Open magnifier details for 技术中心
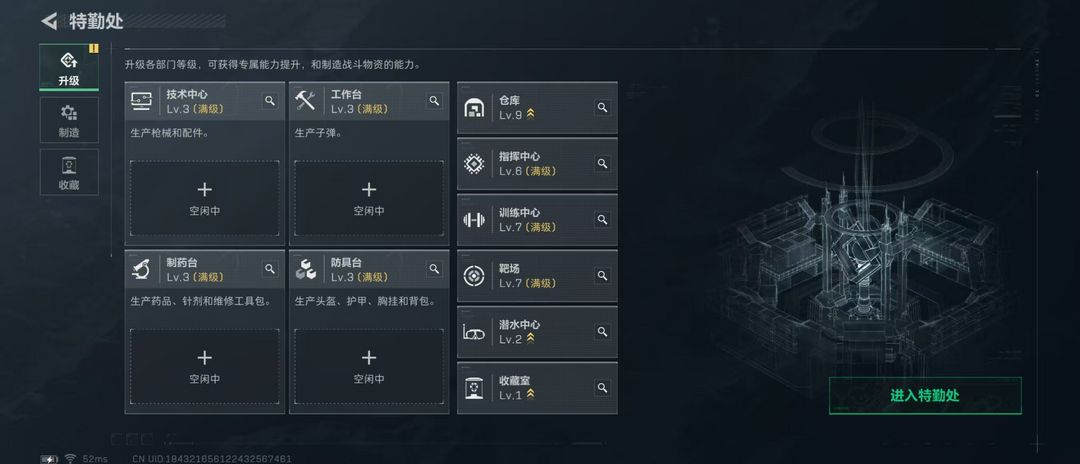Screen dimensions: 1080x464 (270, 101)
